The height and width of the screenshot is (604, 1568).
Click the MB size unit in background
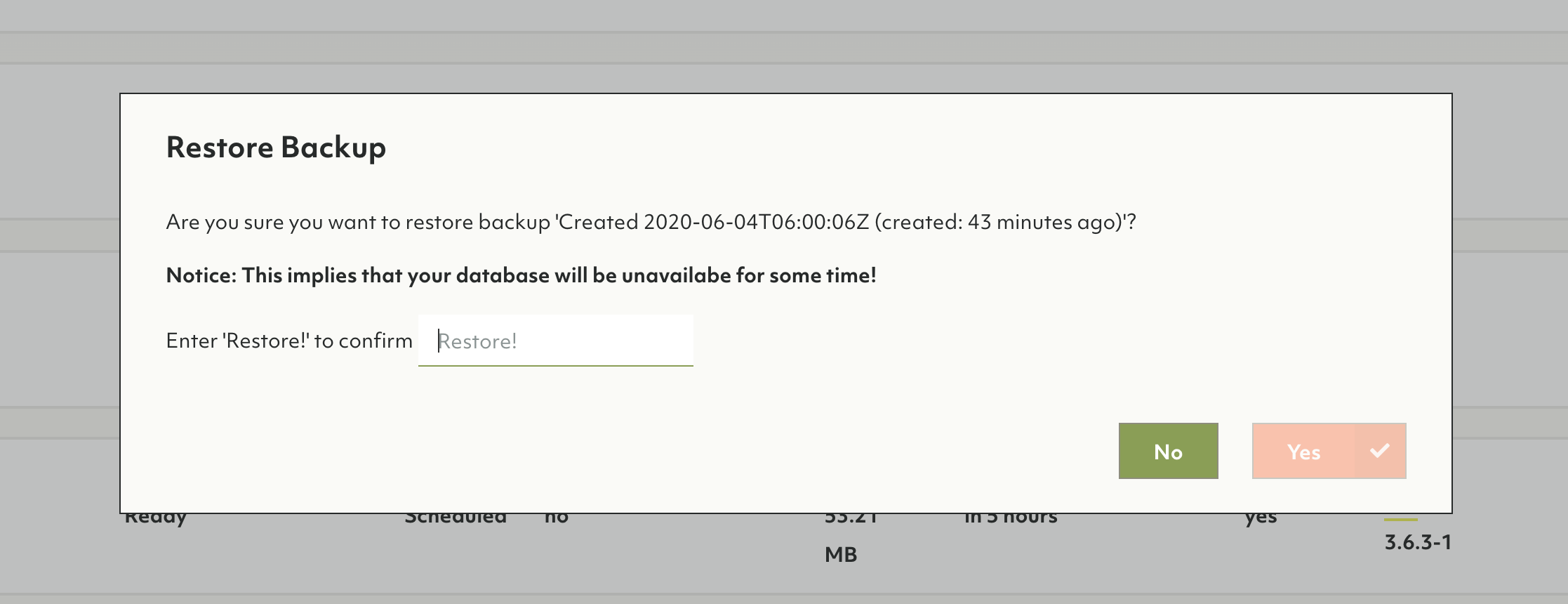pos(841,555)
